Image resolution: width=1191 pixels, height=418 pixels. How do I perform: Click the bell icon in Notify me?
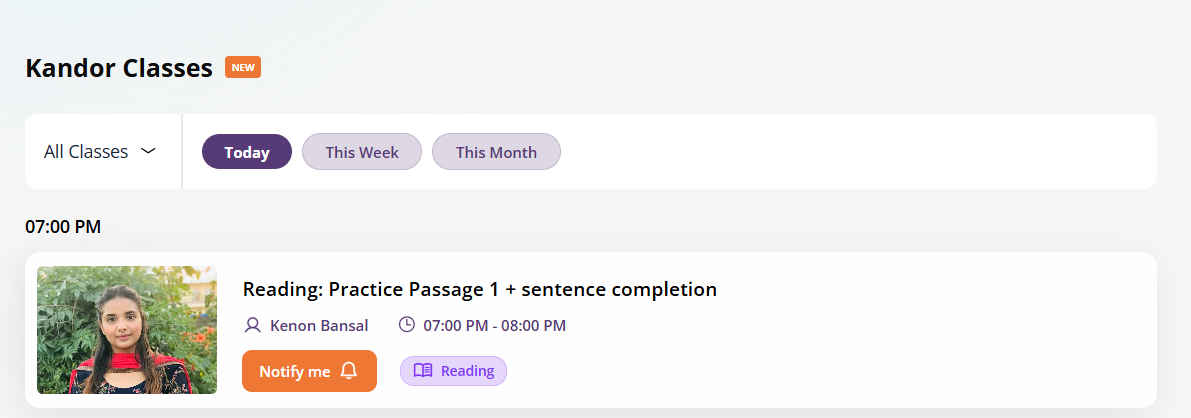pos(348,371)
